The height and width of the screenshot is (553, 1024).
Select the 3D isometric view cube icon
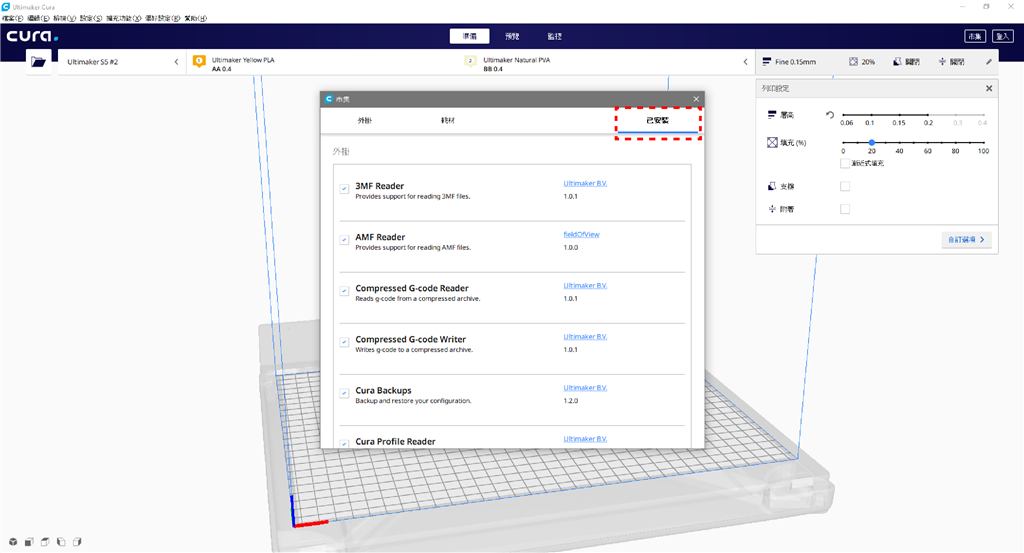click(13, 541)
